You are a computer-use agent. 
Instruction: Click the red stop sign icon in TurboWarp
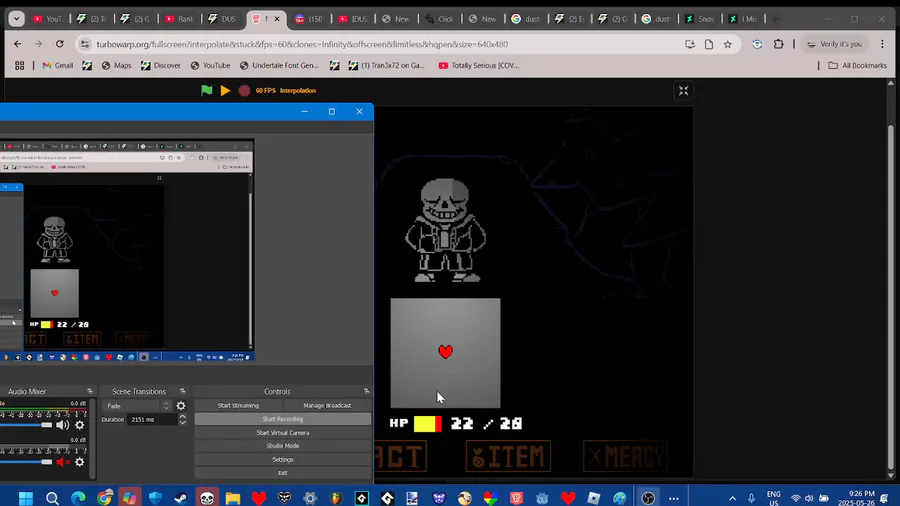244,91
